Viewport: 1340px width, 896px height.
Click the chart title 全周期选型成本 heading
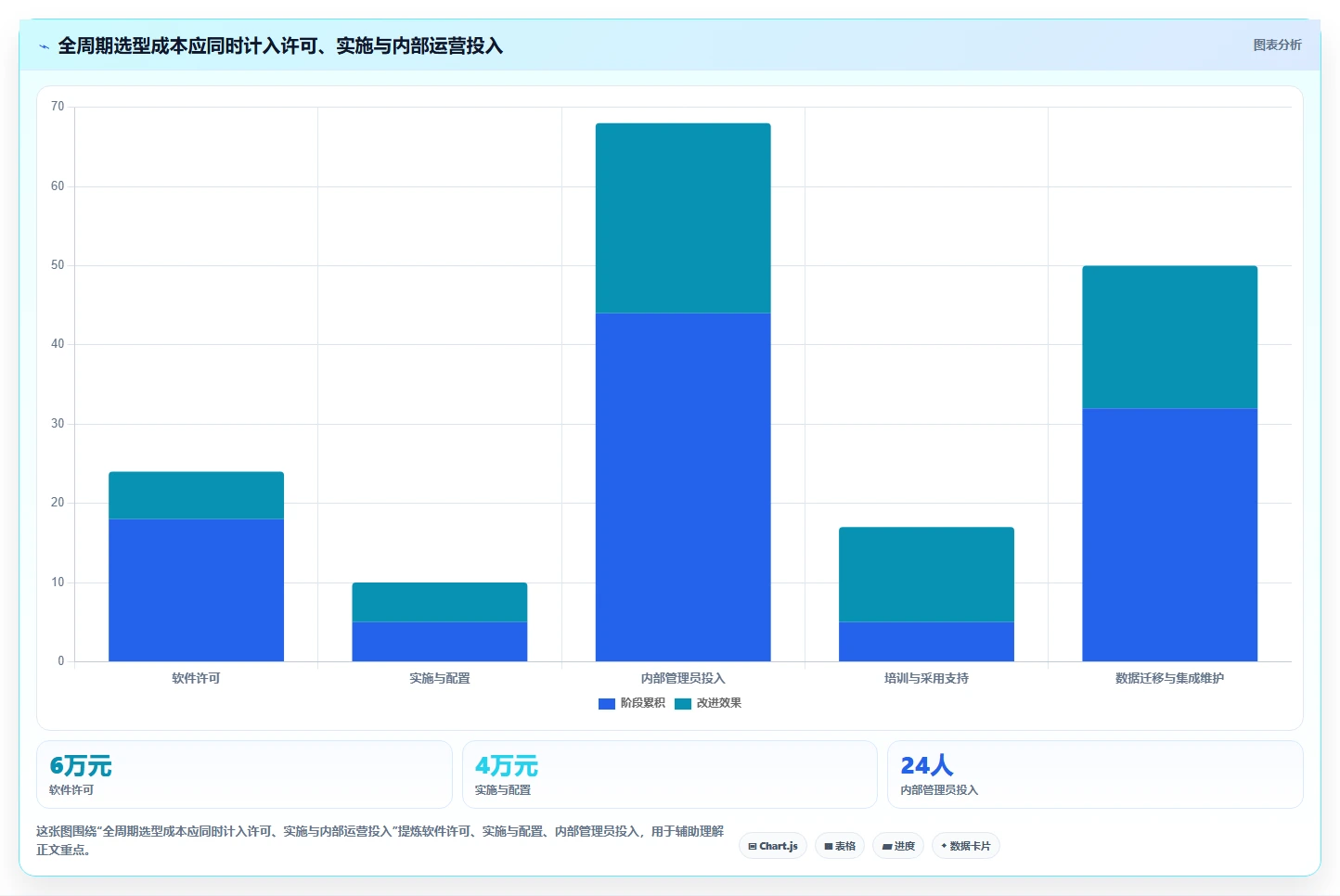(x=280, y=46)
